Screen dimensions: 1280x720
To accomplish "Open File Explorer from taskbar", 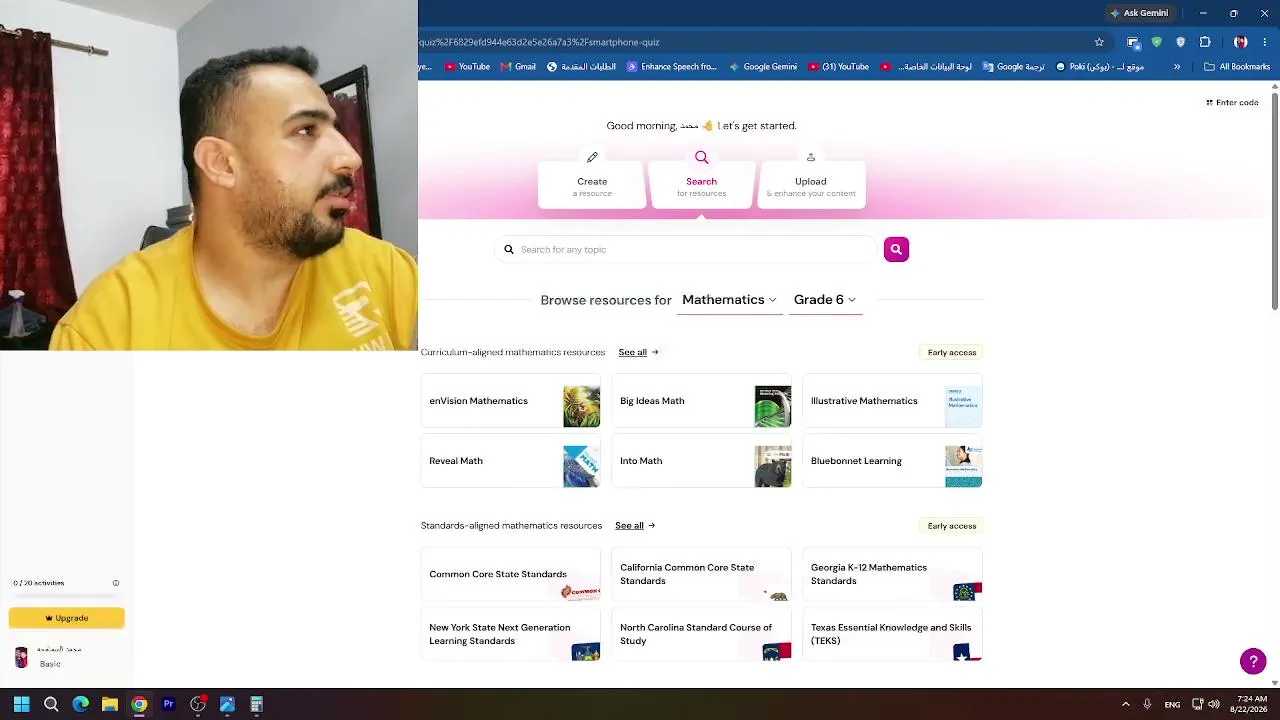I will coord(110,704).
